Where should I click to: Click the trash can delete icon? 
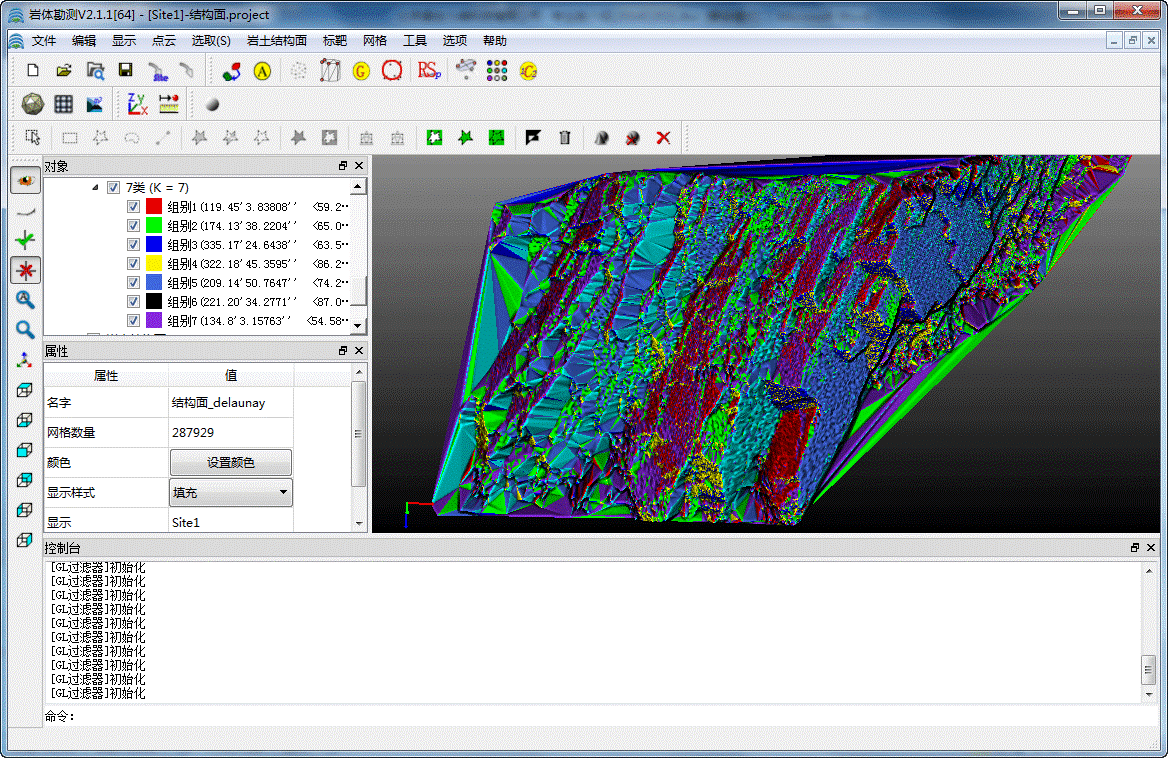click(565, 138)
